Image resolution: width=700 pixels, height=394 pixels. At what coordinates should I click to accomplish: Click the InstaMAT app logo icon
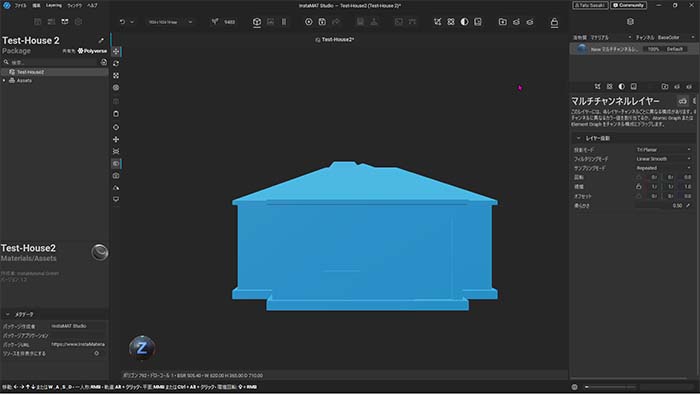6,5
